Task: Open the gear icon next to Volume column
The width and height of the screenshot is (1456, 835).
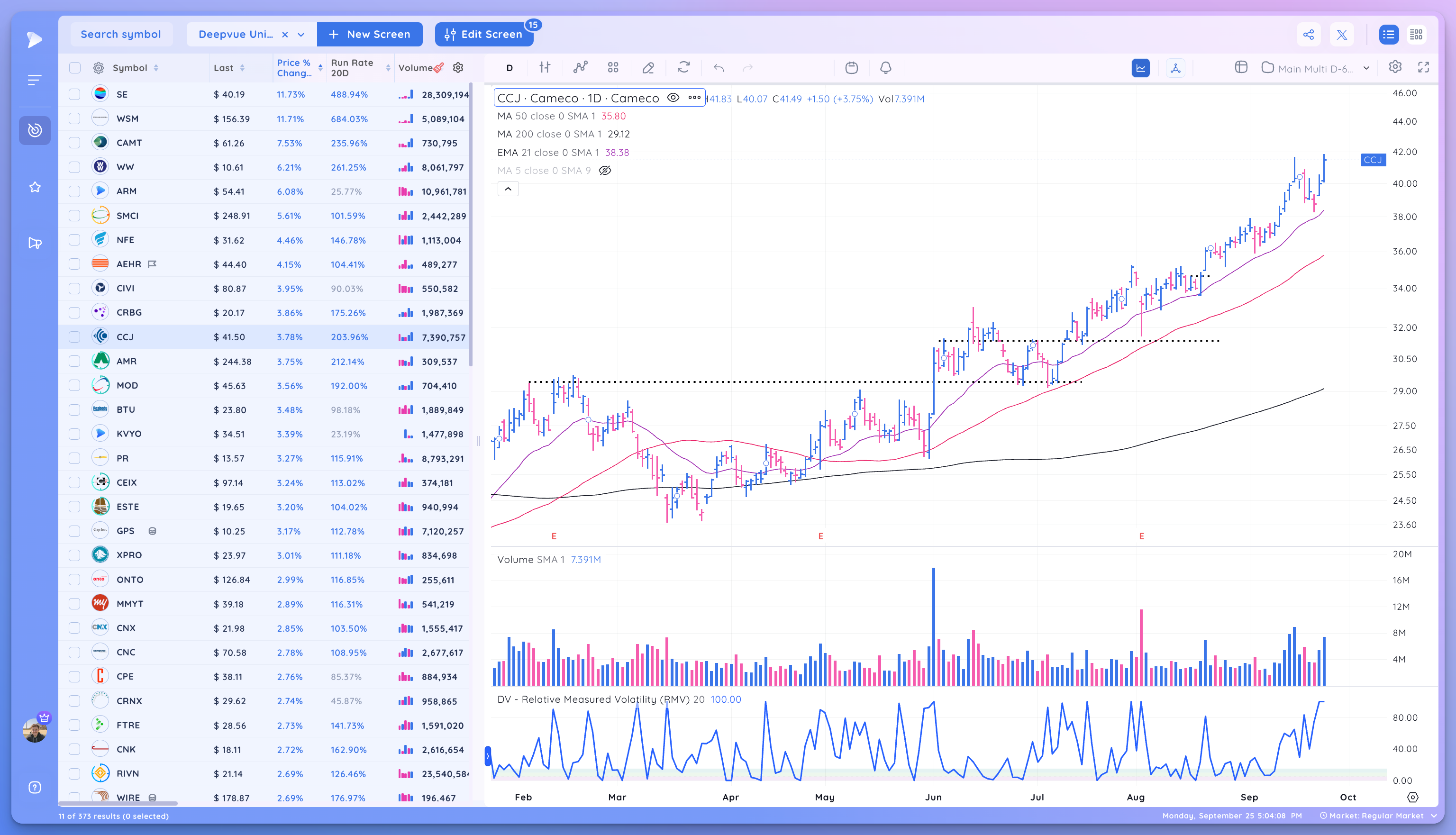Action: coord(458,68)
